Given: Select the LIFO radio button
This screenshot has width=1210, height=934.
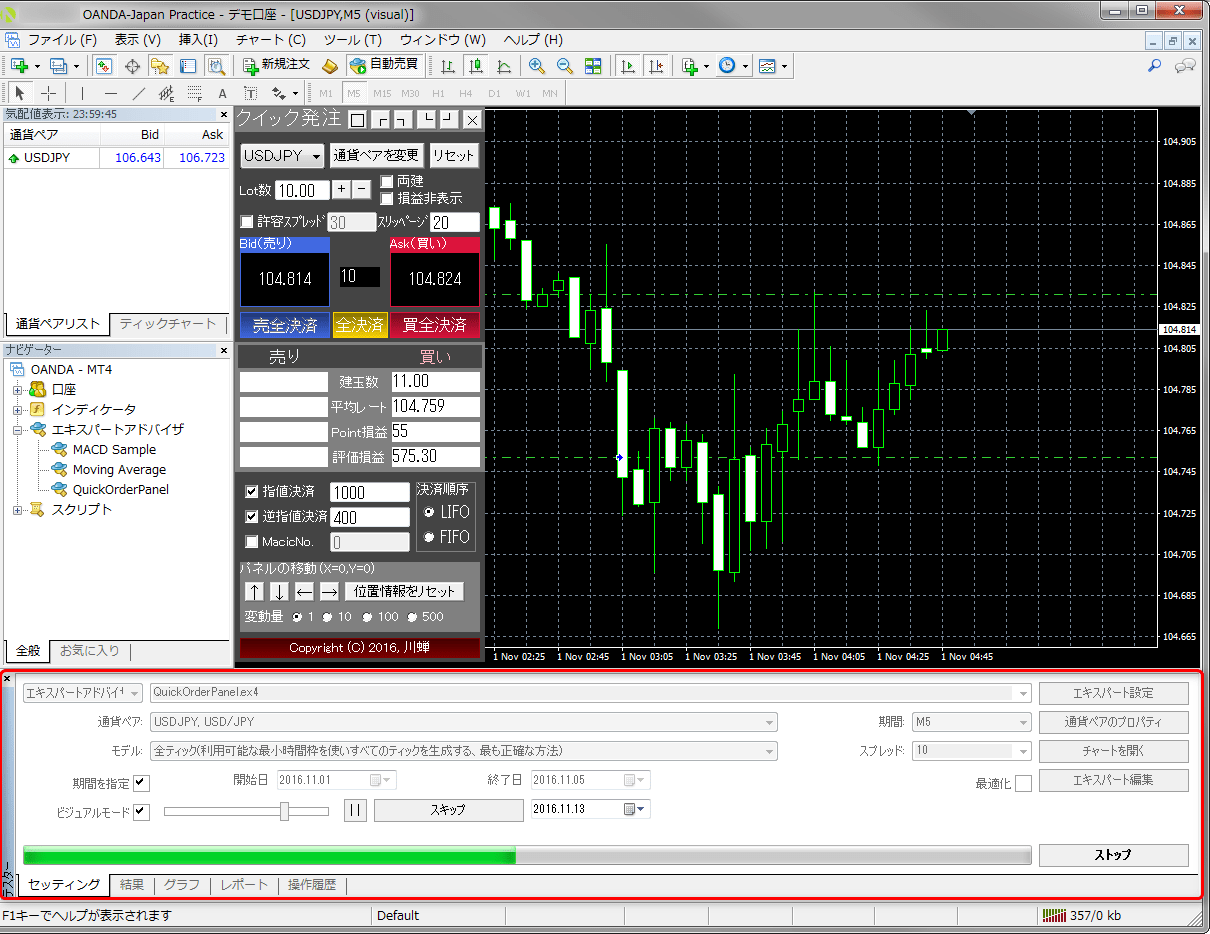Looking at the screenshot, I should (429, 512).
